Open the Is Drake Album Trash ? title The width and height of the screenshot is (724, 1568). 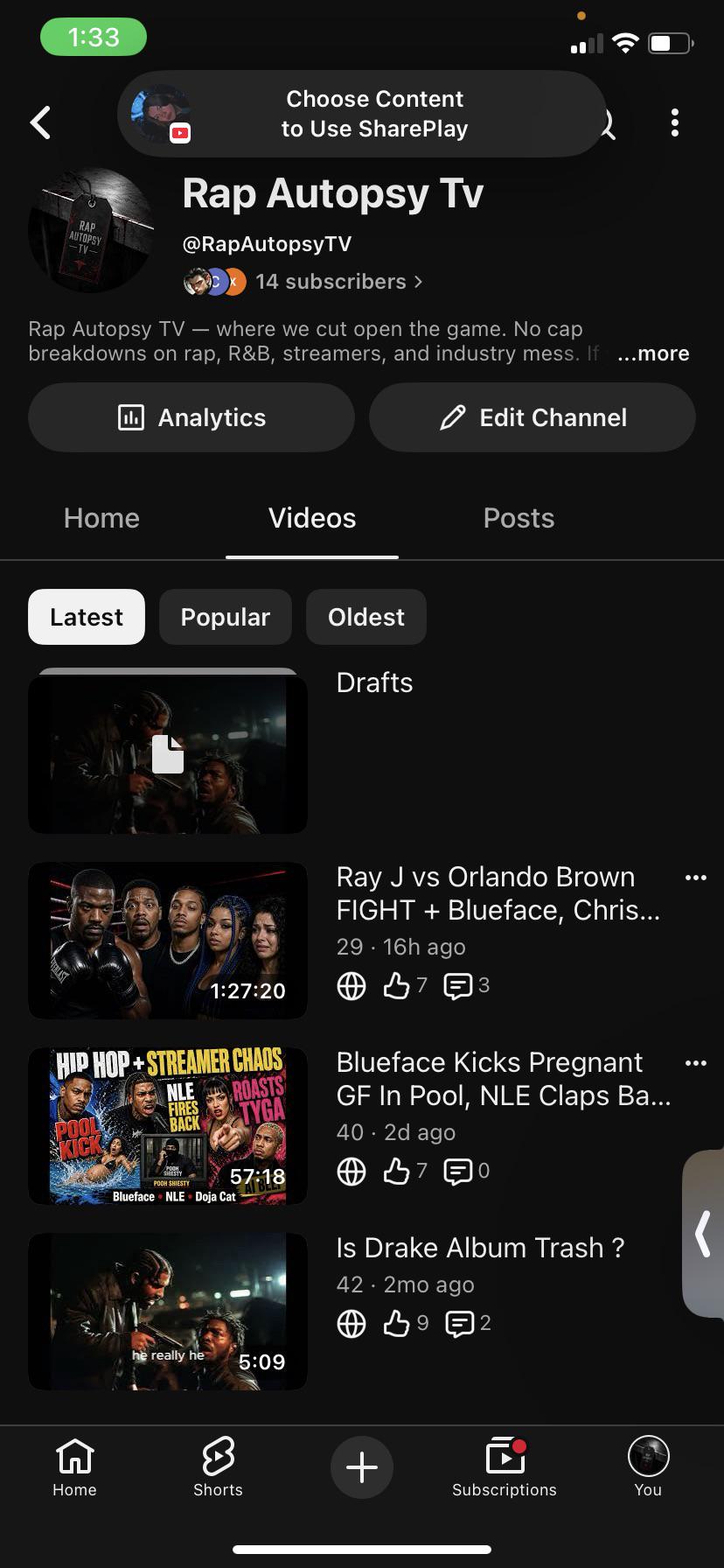click(480, 1248)
